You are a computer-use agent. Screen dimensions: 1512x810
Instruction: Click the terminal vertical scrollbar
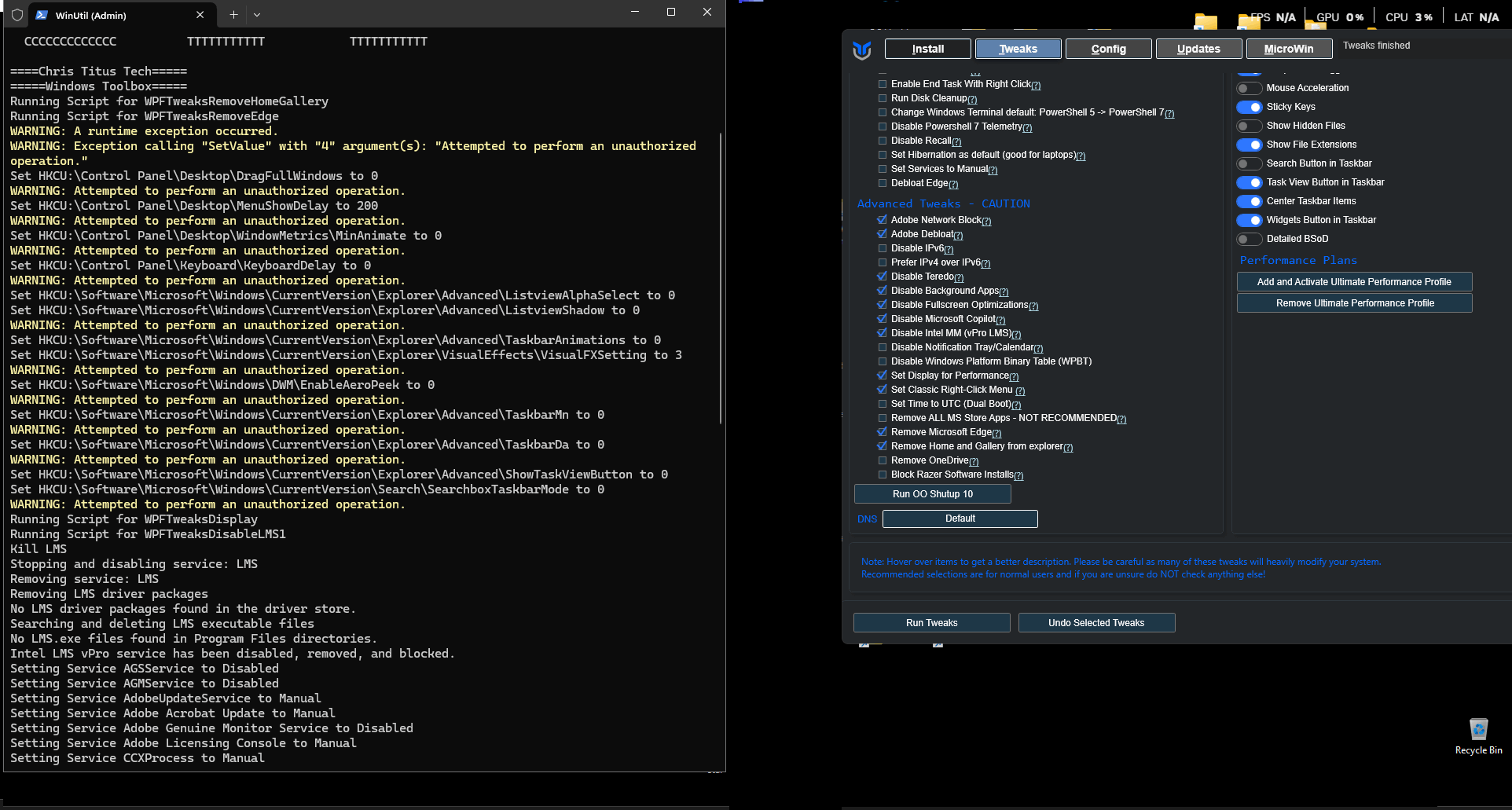point(721,275)
